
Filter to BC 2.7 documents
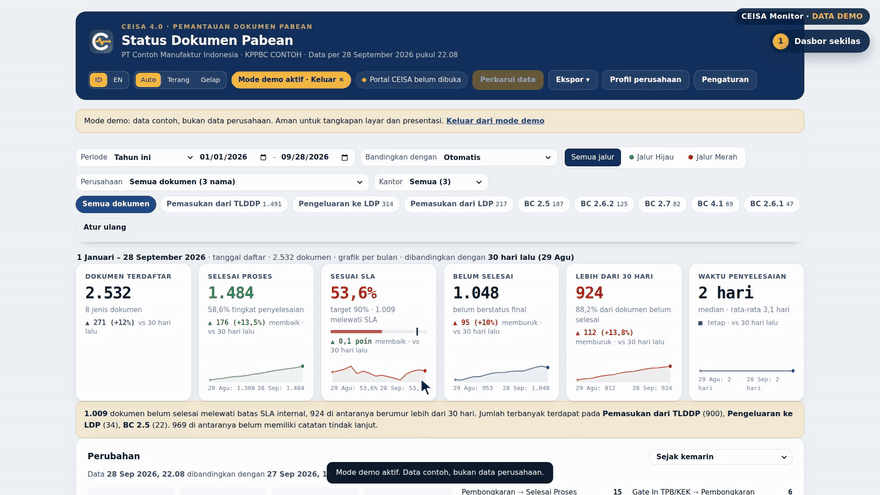[662, 204]
